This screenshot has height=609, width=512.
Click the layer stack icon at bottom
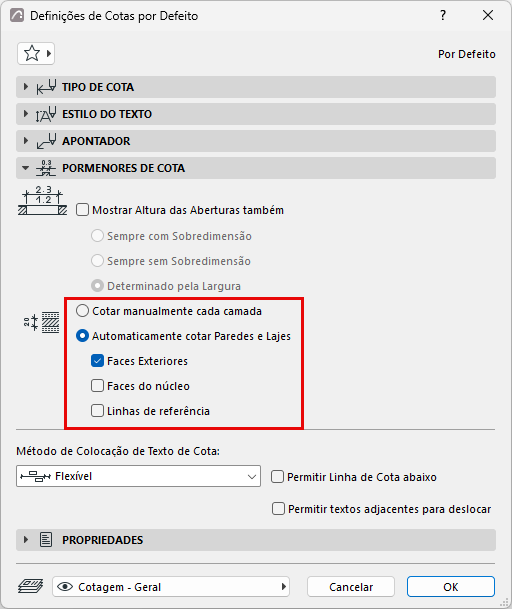[x=31, y=586]
